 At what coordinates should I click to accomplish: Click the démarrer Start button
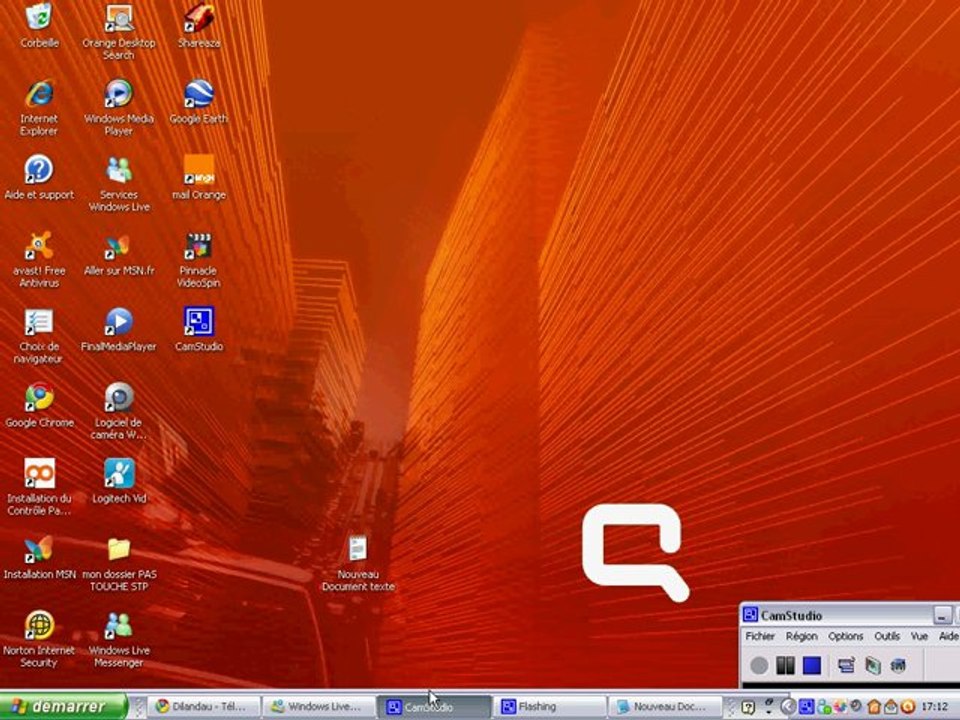[x=63, y=707]
